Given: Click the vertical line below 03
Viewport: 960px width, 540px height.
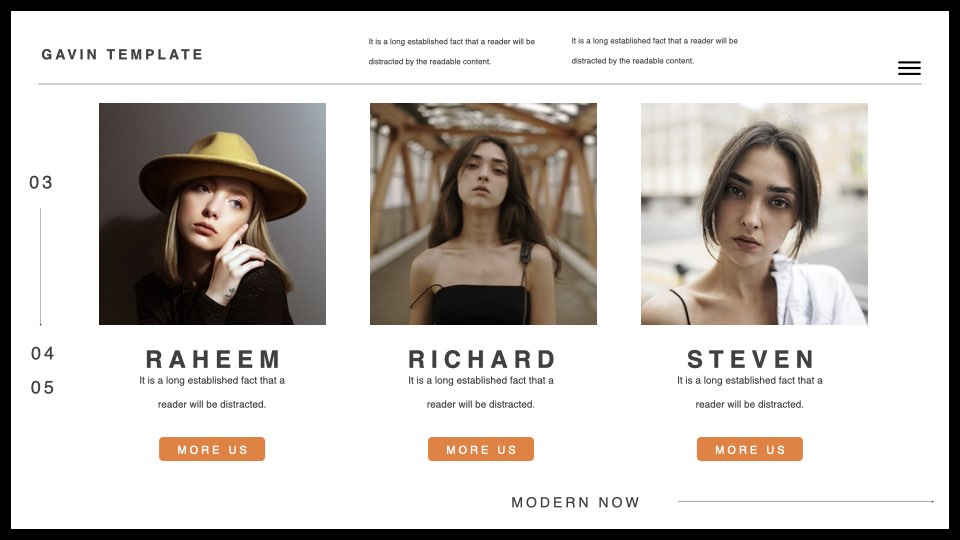Looking at the screenshot, I should [40, 266].
